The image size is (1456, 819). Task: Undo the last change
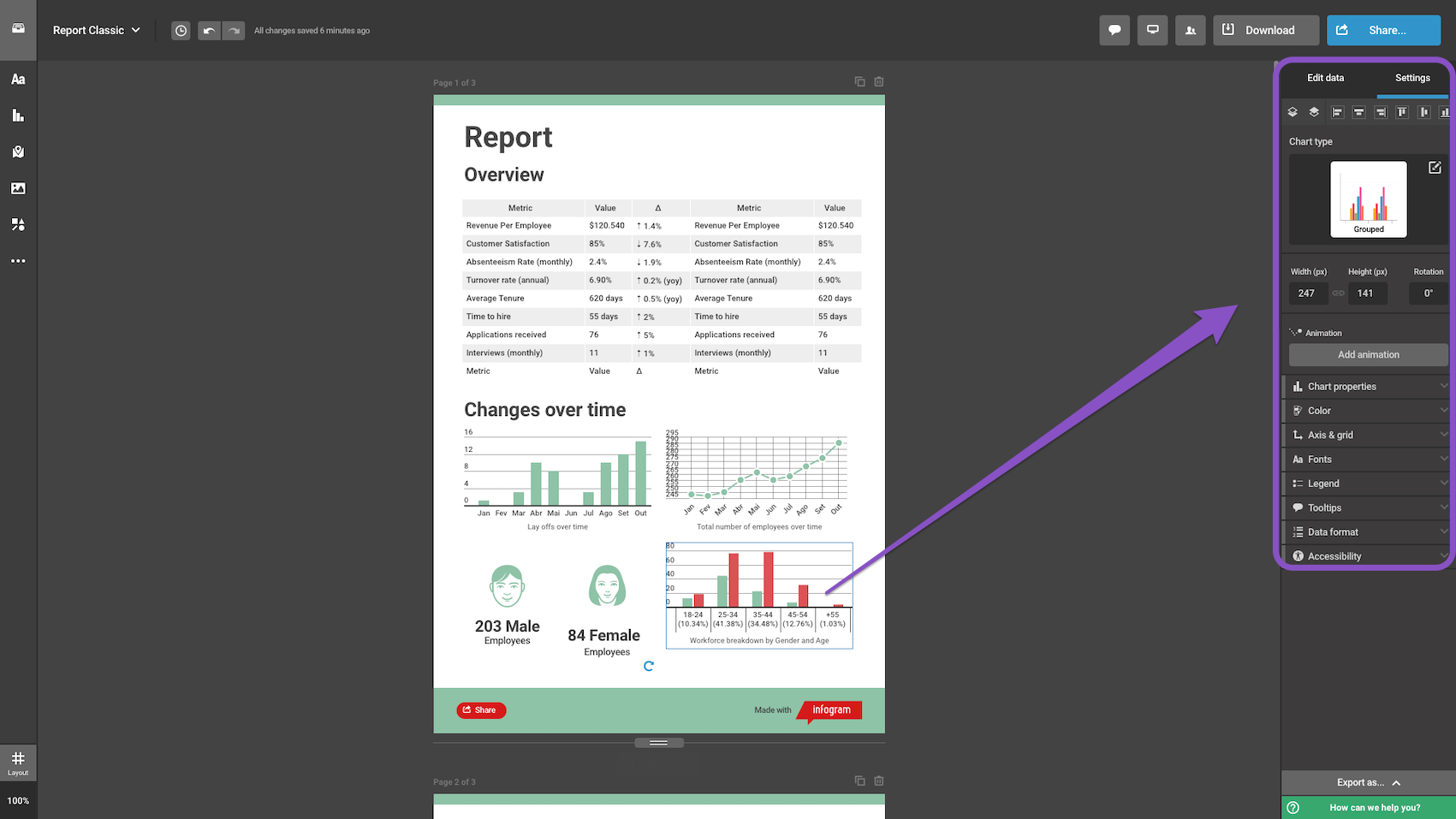[x=209, y=31]
